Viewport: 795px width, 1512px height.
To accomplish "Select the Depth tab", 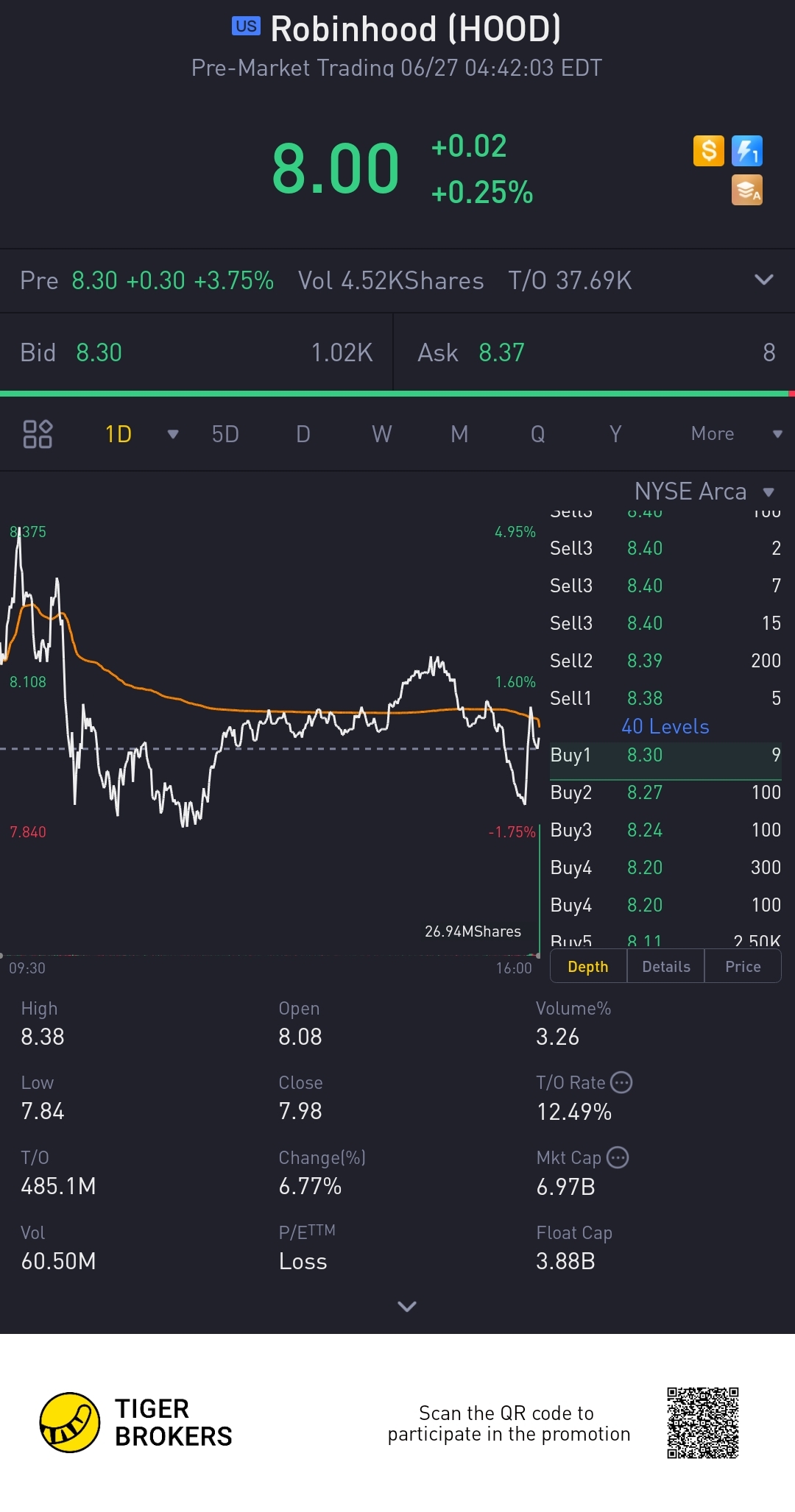I will click(588, 966).
